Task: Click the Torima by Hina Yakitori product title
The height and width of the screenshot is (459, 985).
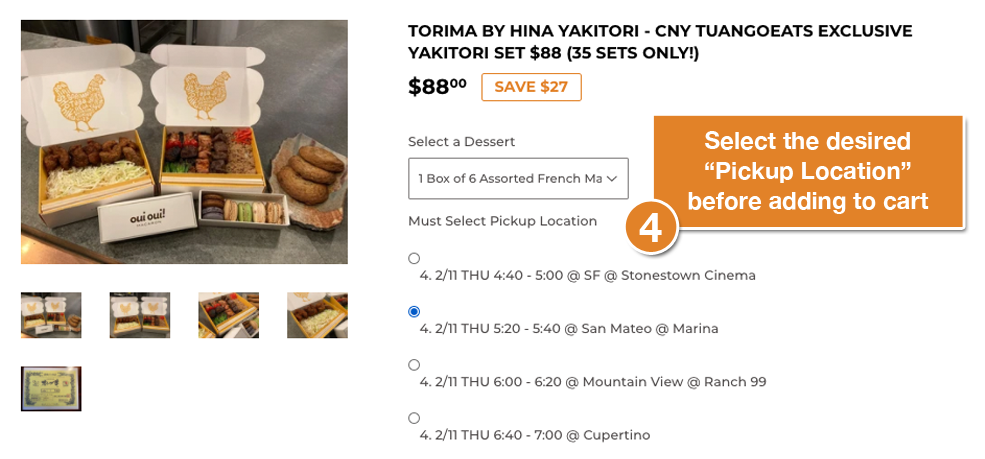Action: pos(660,42)
